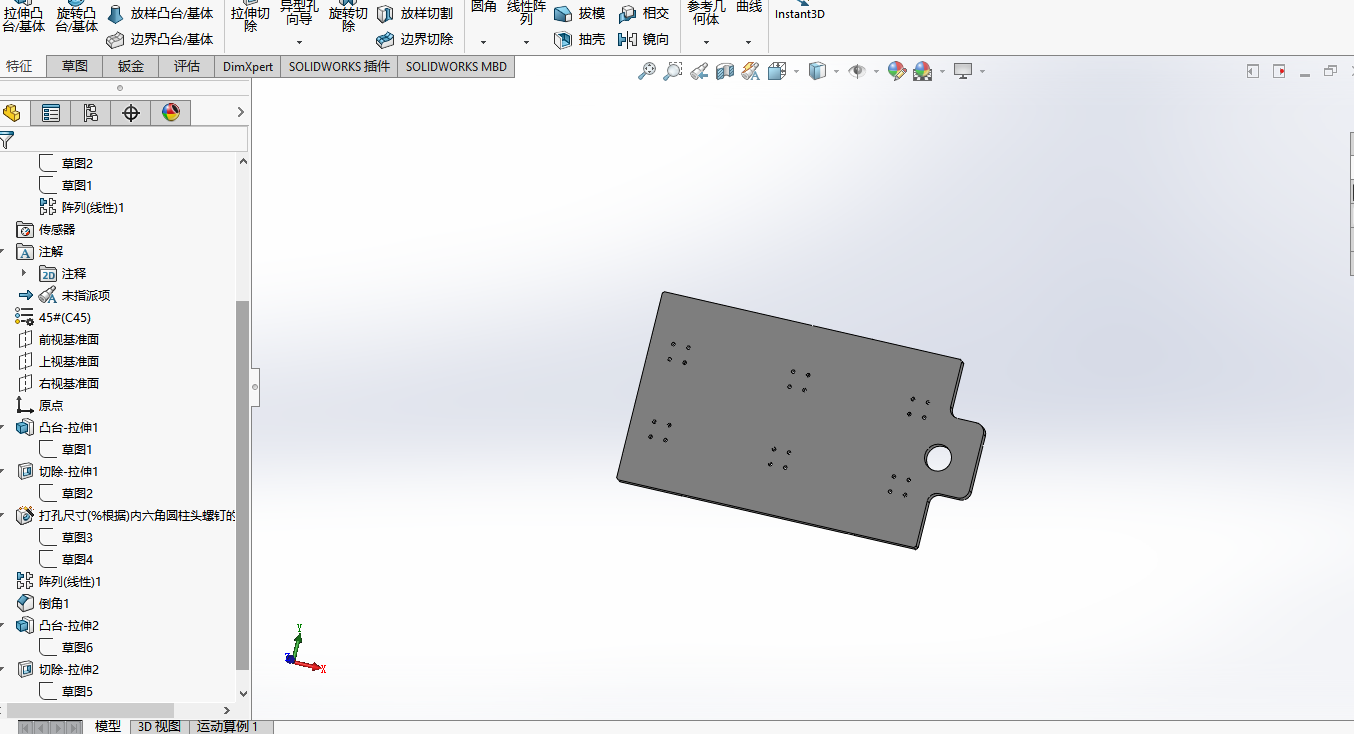Click the 旋转切除 revolved cut button

coord(348,16)
